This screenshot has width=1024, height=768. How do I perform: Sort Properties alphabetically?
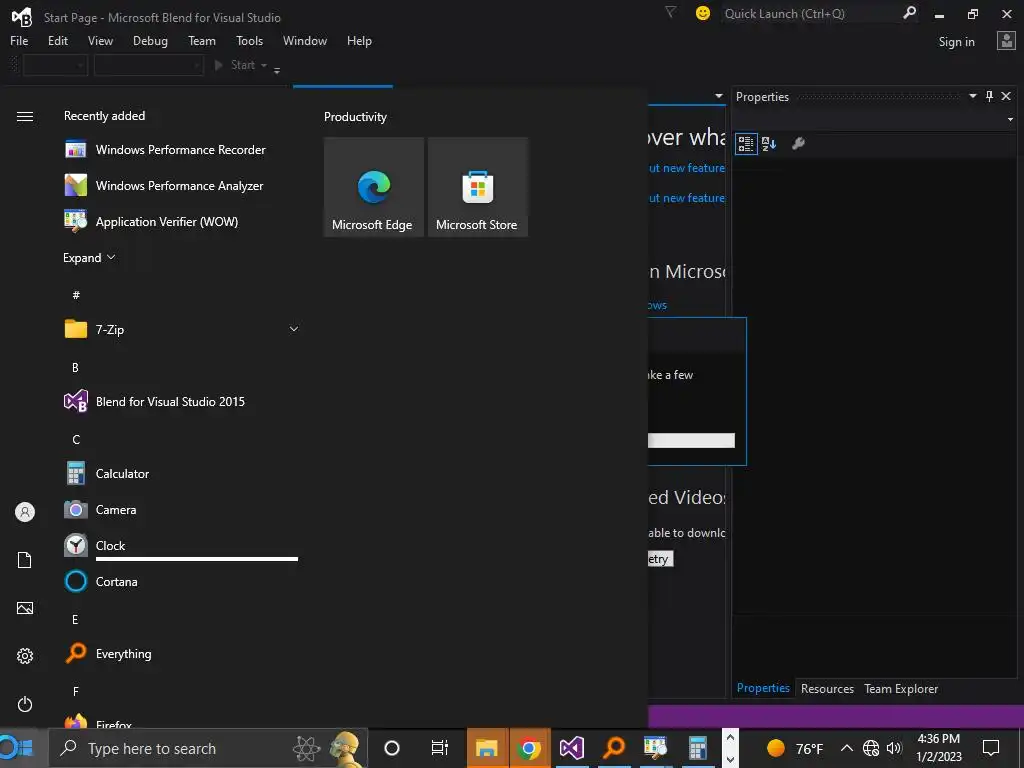769,144
